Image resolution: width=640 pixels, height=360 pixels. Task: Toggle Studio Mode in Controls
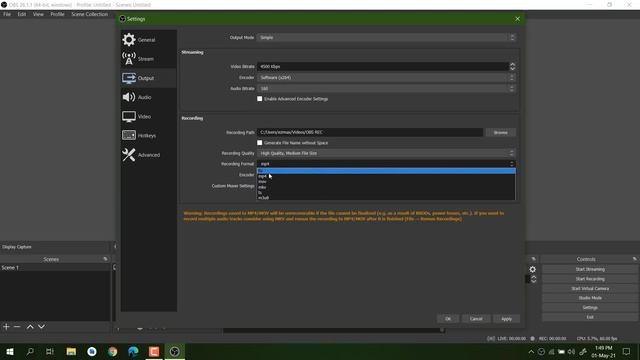[x=590, y=298]
